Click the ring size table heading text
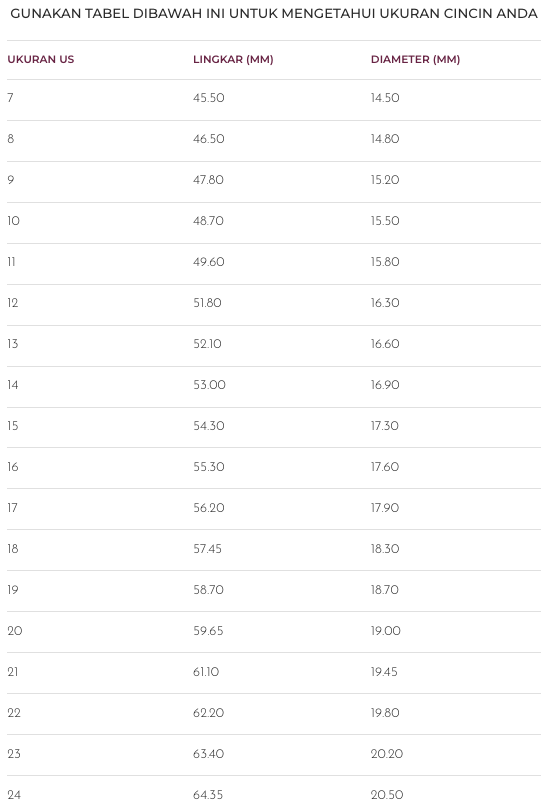 pyautogui.click(x=274, y=13)
